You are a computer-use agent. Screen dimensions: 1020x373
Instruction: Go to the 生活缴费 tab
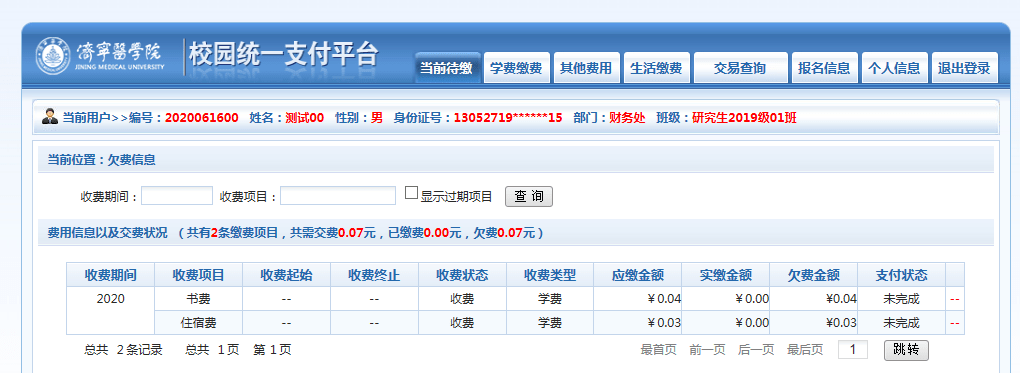tap(657, 68)
